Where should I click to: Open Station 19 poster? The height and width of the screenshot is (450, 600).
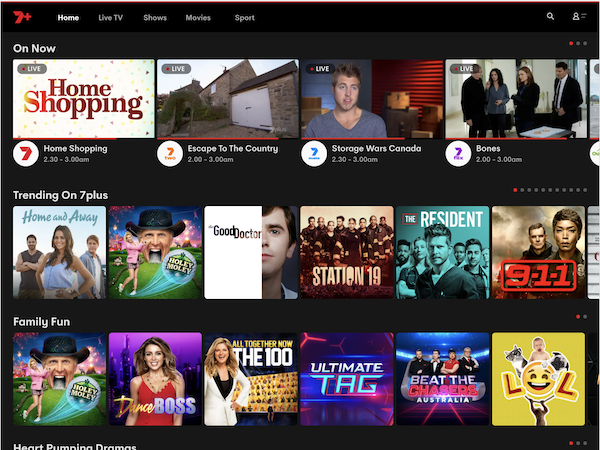[347, 253]
